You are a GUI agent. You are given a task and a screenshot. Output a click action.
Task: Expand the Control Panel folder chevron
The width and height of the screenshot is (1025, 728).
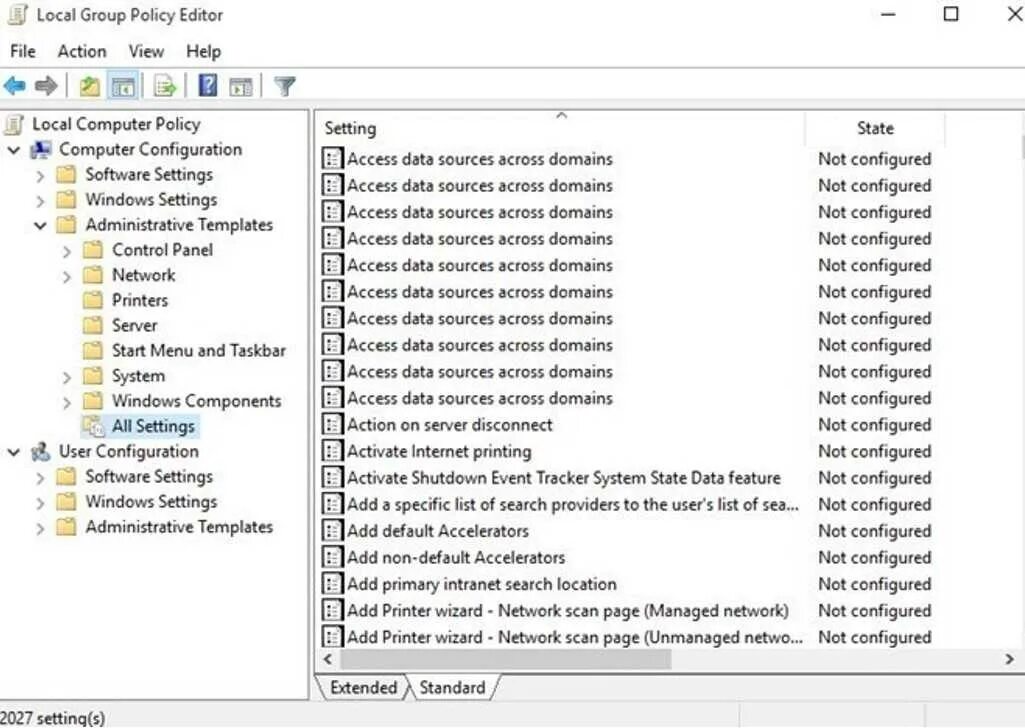point(66,251)
